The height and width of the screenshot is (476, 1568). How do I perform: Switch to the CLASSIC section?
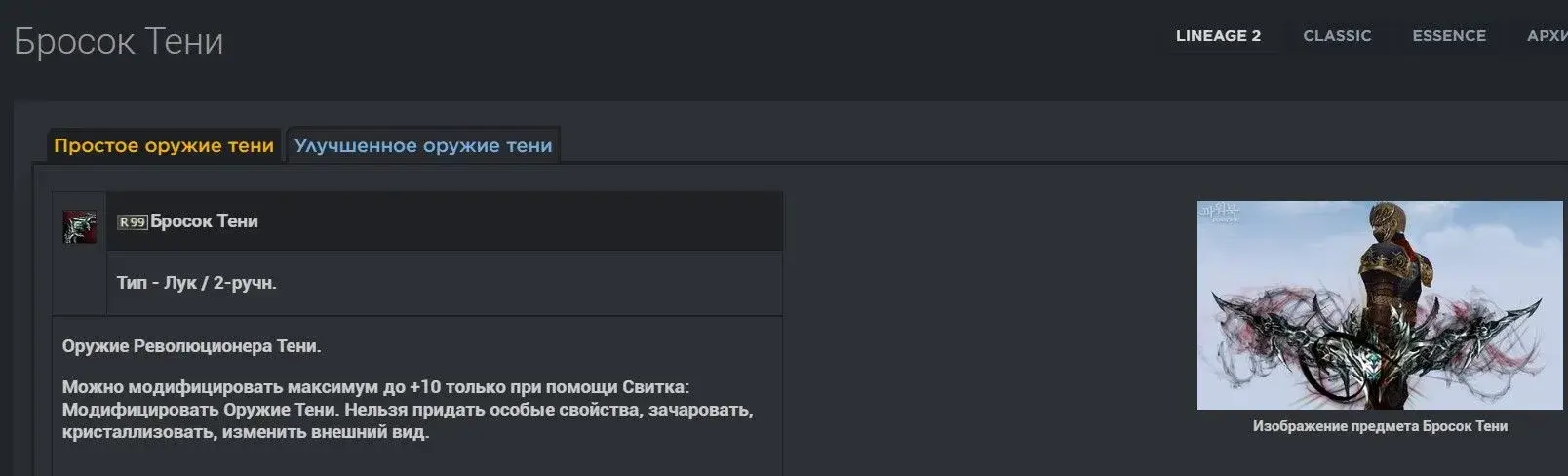click(1337, 36)
